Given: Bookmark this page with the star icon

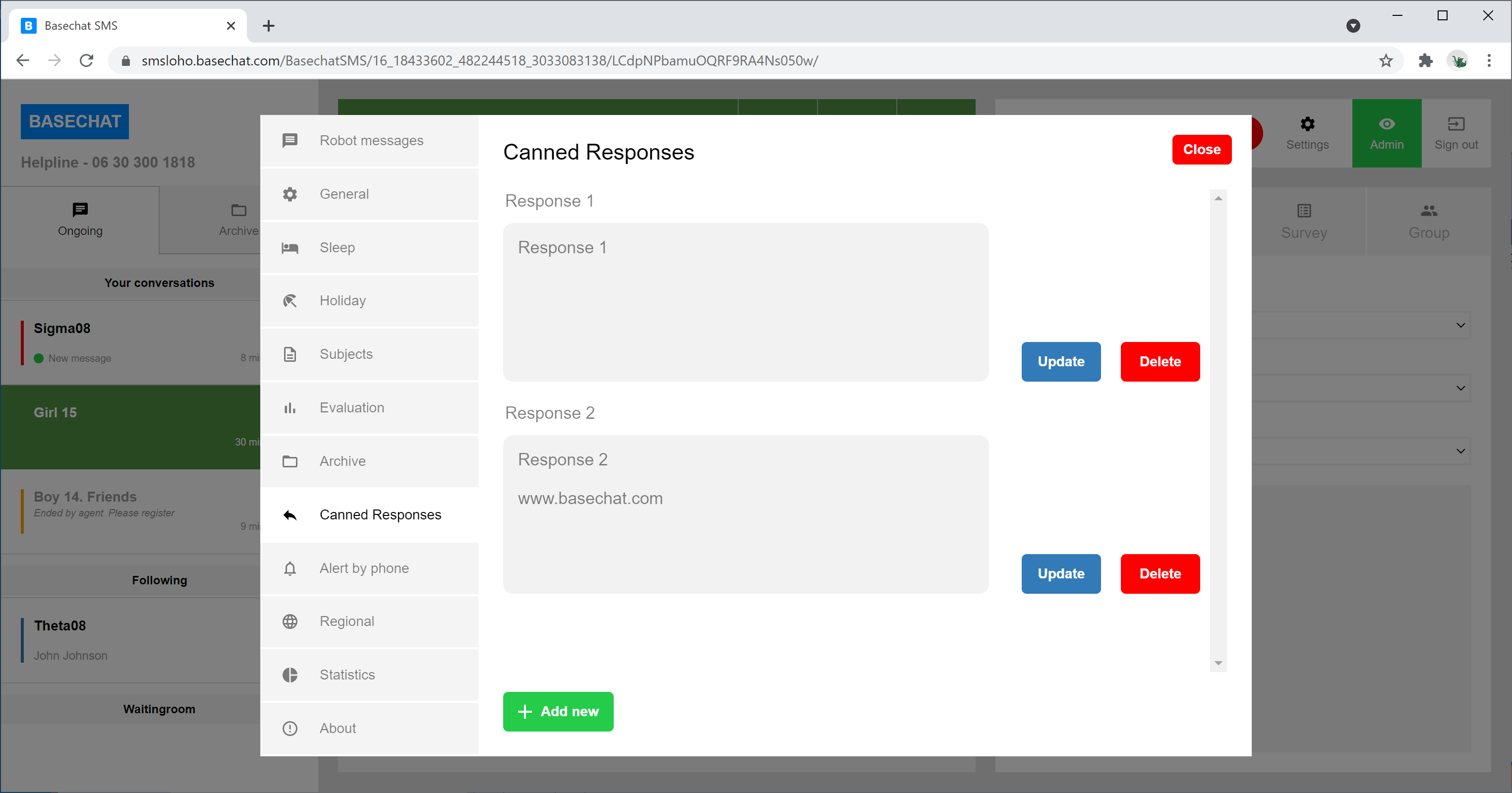Looking at the screenshot, I should [x=1386, y=60].
